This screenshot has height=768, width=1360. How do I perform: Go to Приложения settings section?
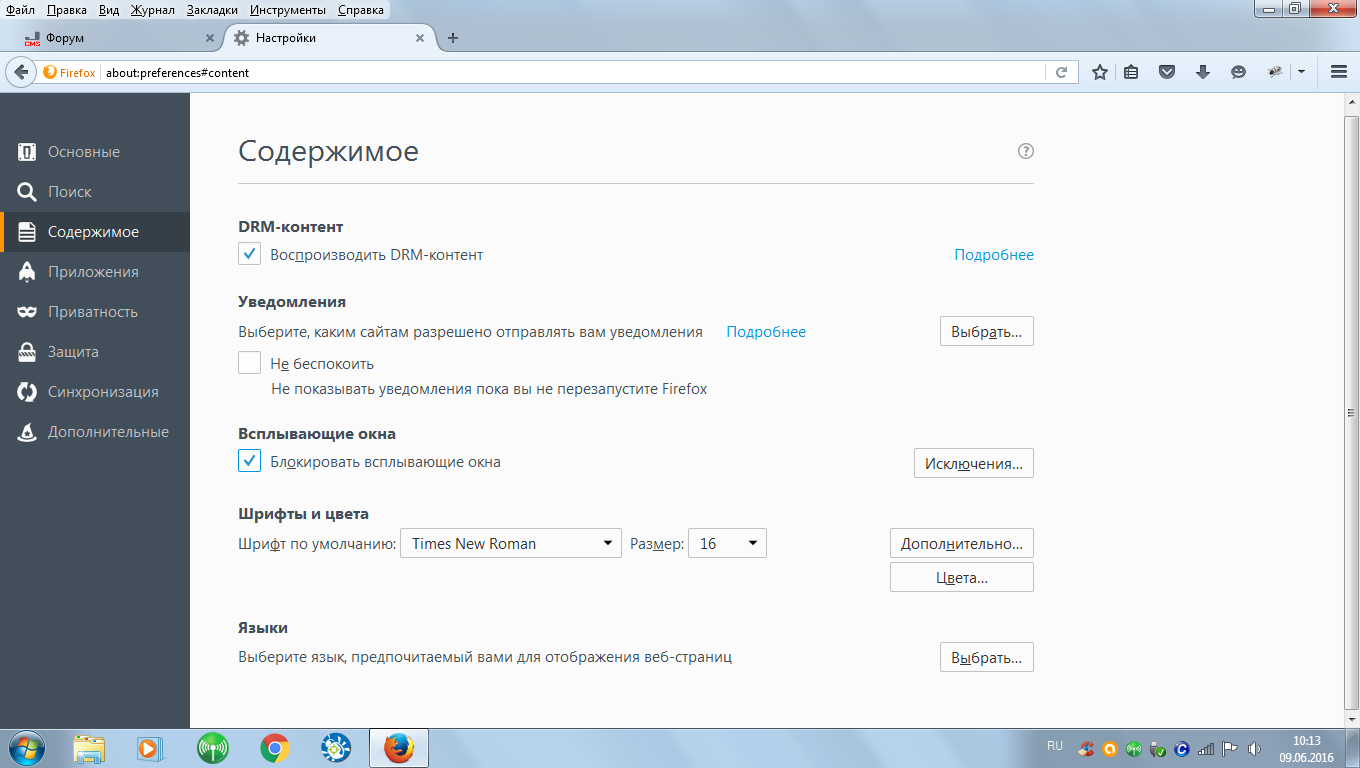click(x=95, y=272)
